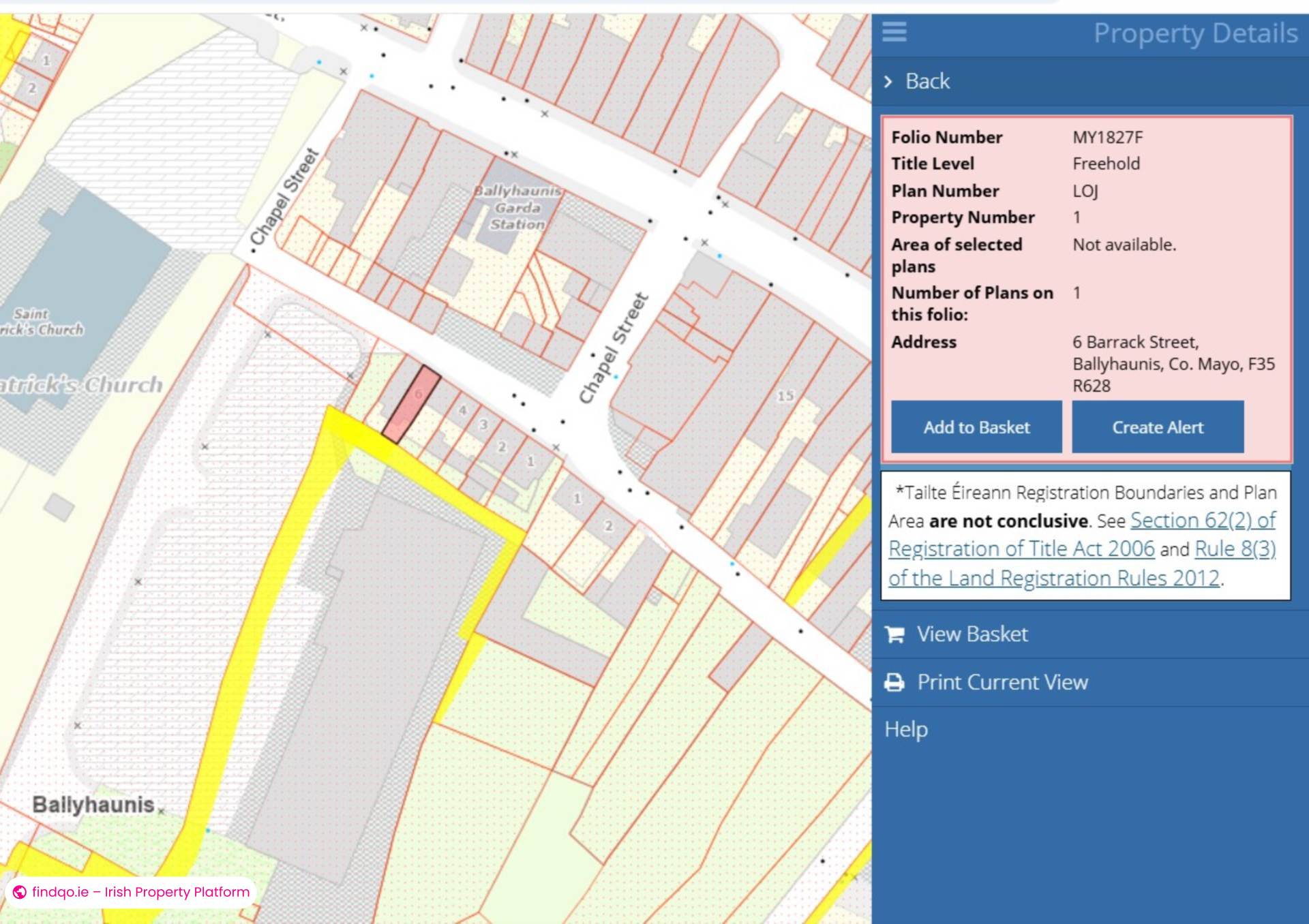Open Section 62(2) Registration of Title Act link
Image resolution: width=1309 pixels, height=924 pixels.
(1082, 534)
